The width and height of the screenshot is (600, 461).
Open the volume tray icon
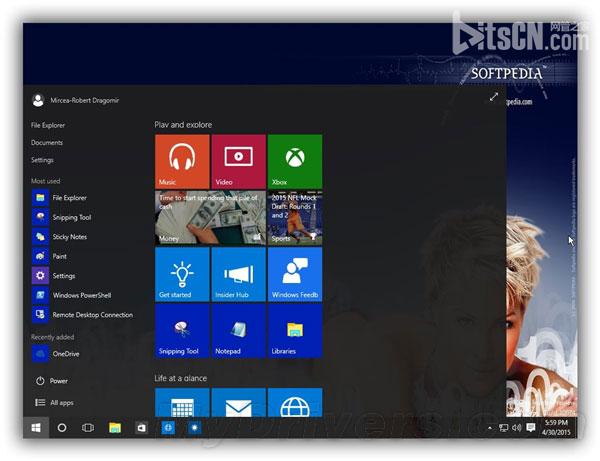(x=517, y=428)
